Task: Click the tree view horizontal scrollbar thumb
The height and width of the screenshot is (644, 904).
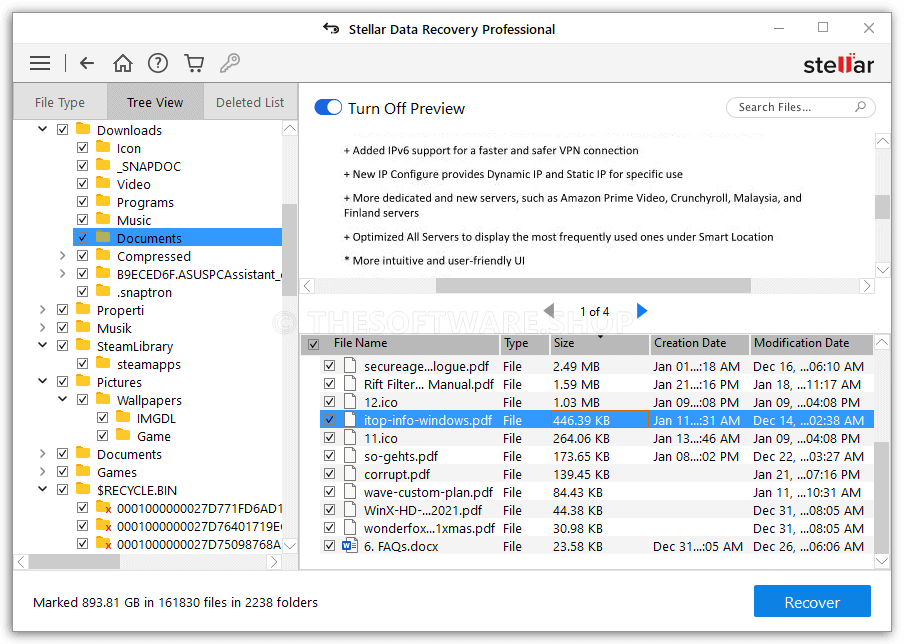Action: pos(74,562)
